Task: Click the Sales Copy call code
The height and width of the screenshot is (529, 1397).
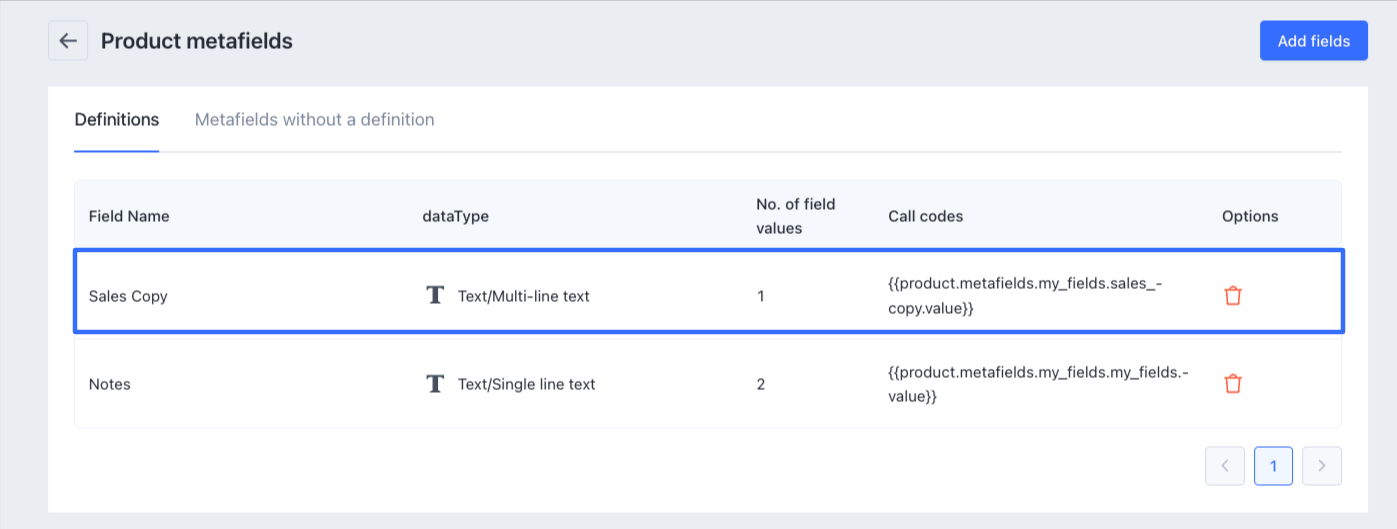Action: tap(1025, 296)
